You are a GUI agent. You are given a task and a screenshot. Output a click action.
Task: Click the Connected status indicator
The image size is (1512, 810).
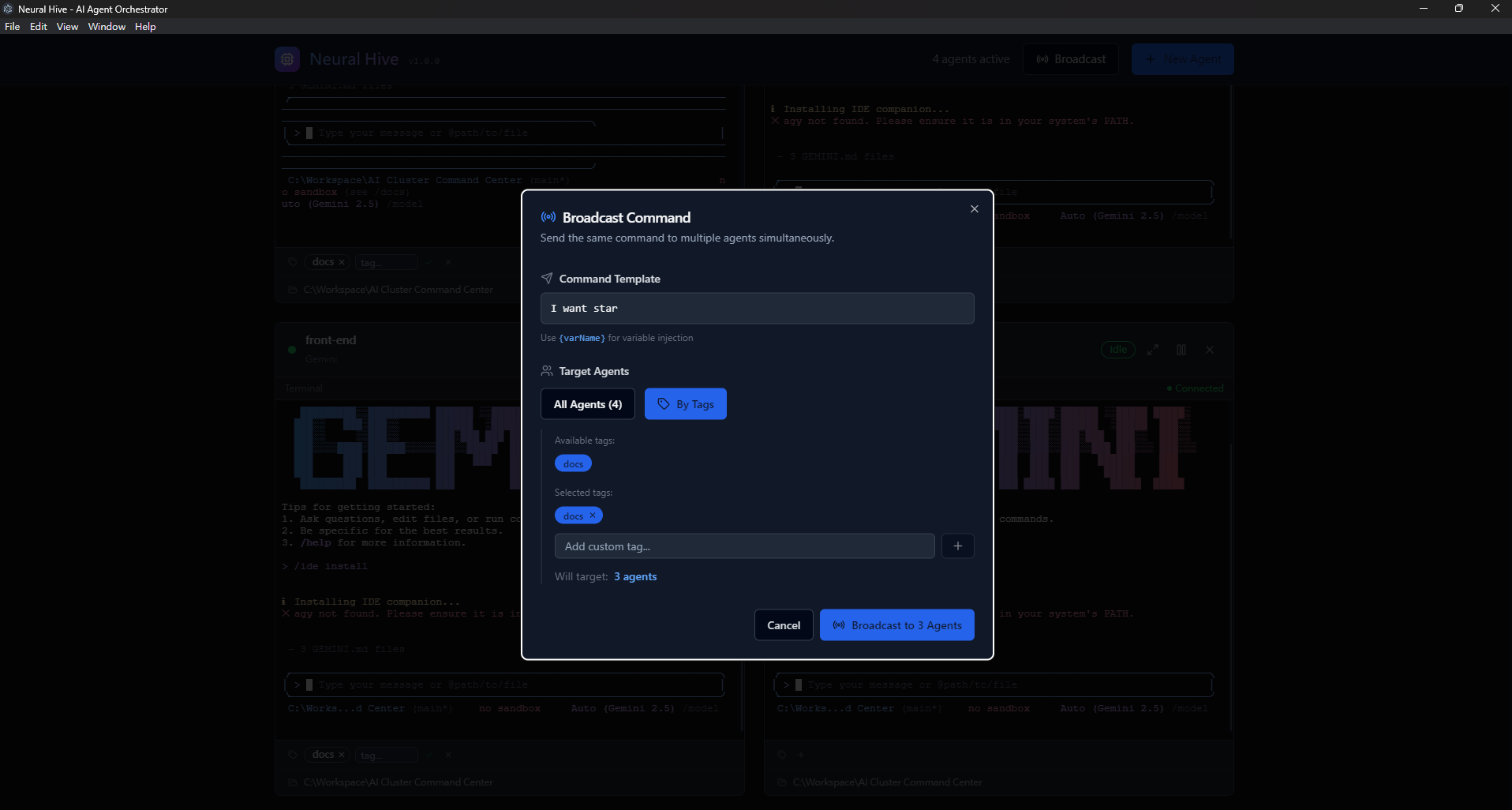[1195, 388]
